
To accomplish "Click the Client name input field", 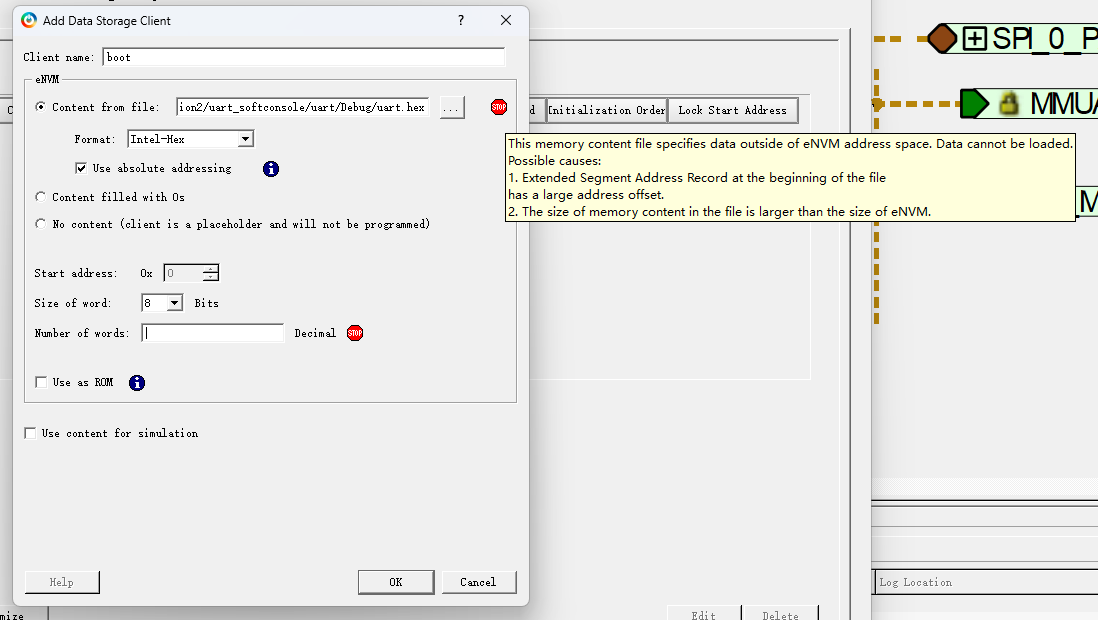I will [303, 57].
